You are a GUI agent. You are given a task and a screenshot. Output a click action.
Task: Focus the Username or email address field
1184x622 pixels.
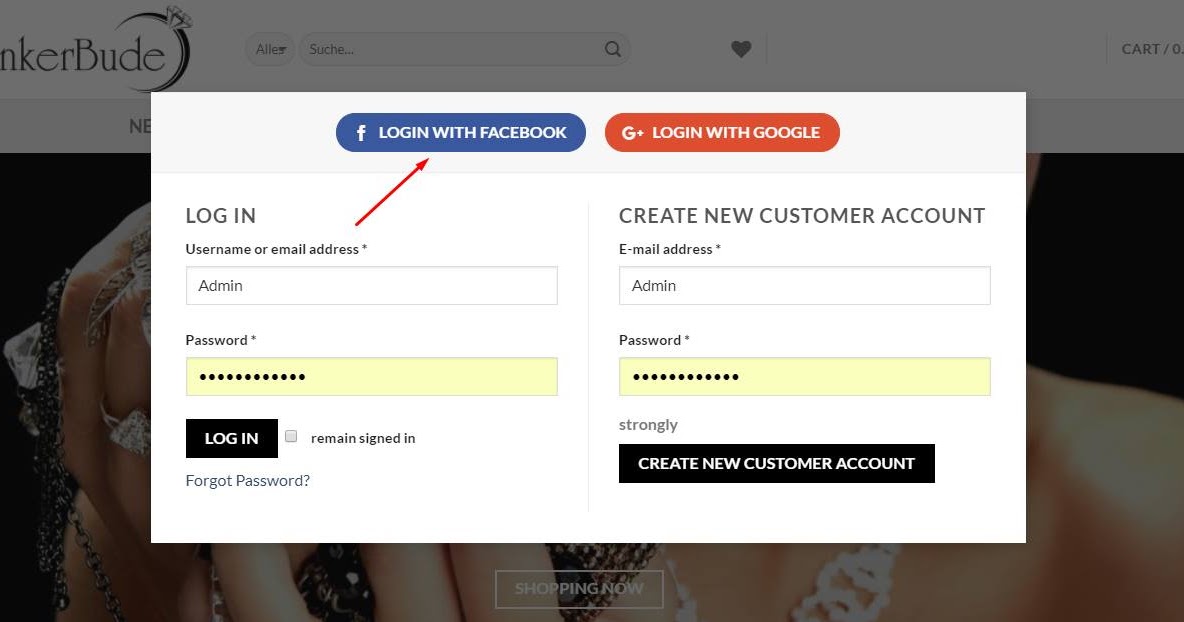371,285
